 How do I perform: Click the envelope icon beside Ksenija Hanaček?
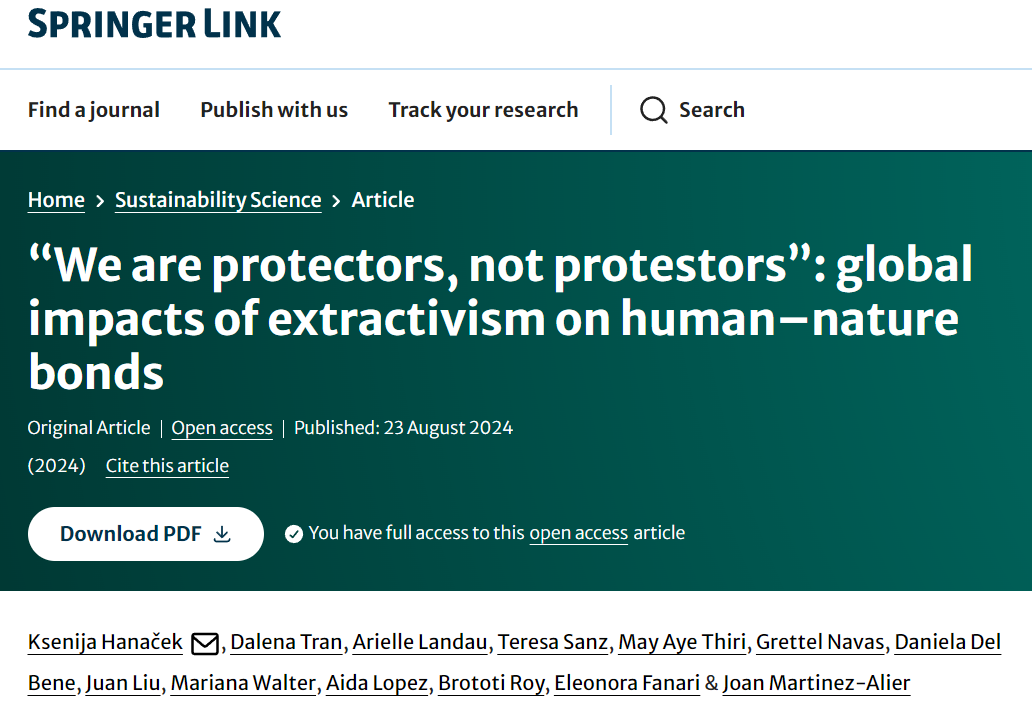pos(204,643)
